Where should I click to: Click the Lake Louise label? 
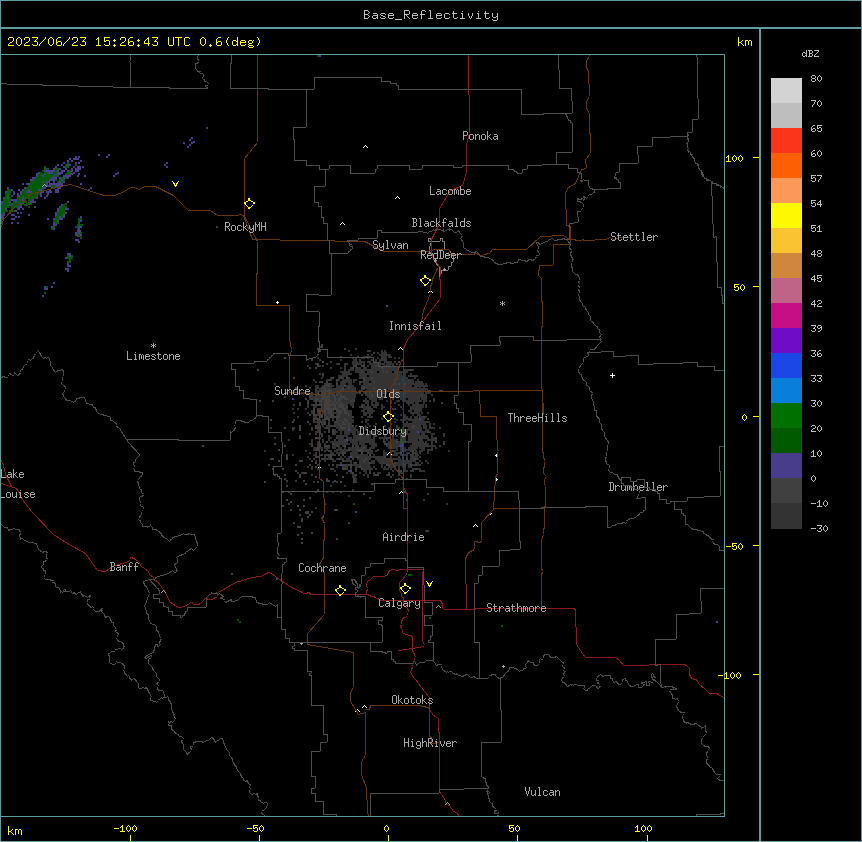tap(18, 484)
